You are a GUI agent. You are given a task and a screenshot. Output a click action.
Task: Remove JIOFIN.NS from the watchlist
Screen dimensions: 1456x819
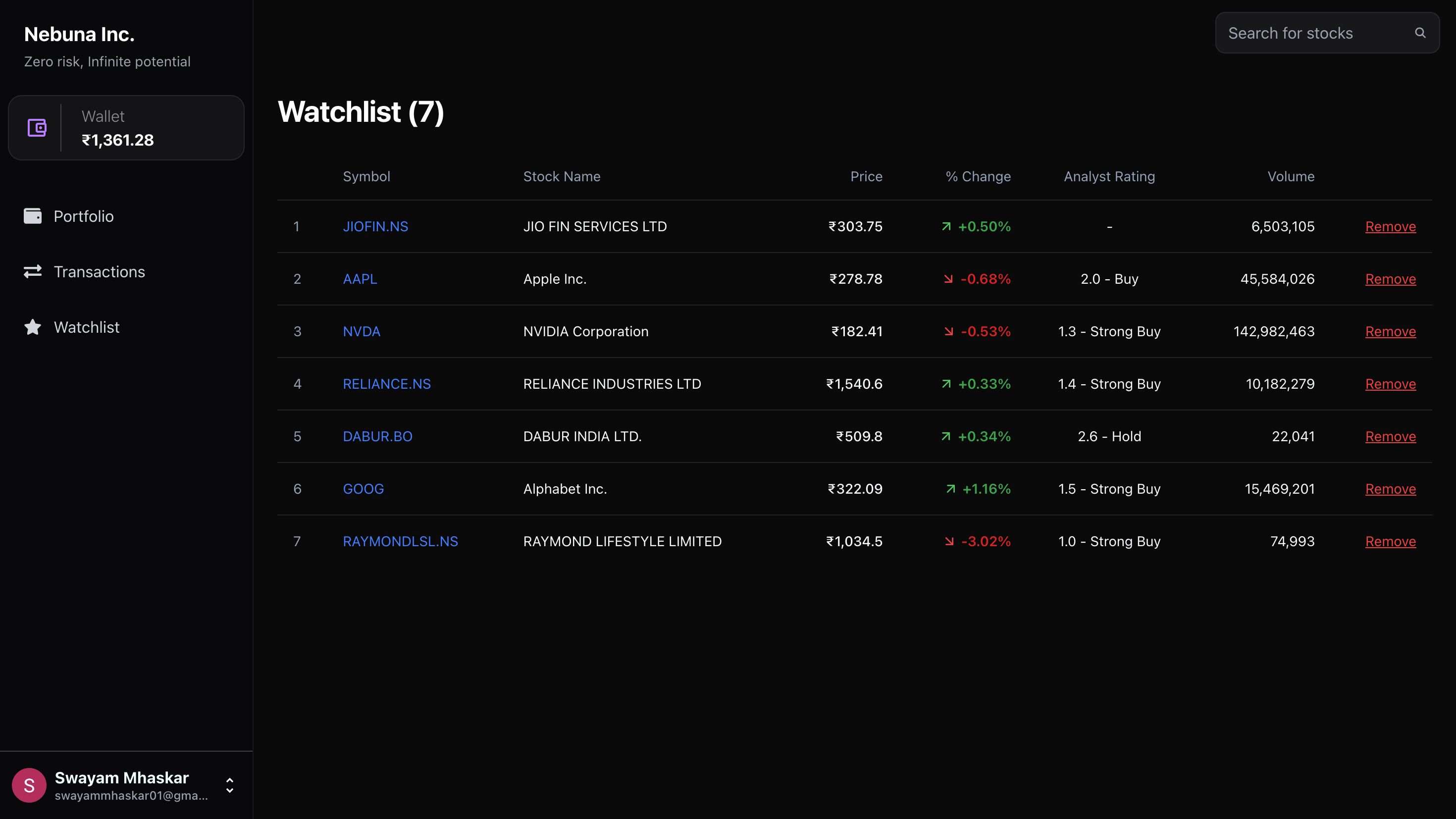[1391, 227]
